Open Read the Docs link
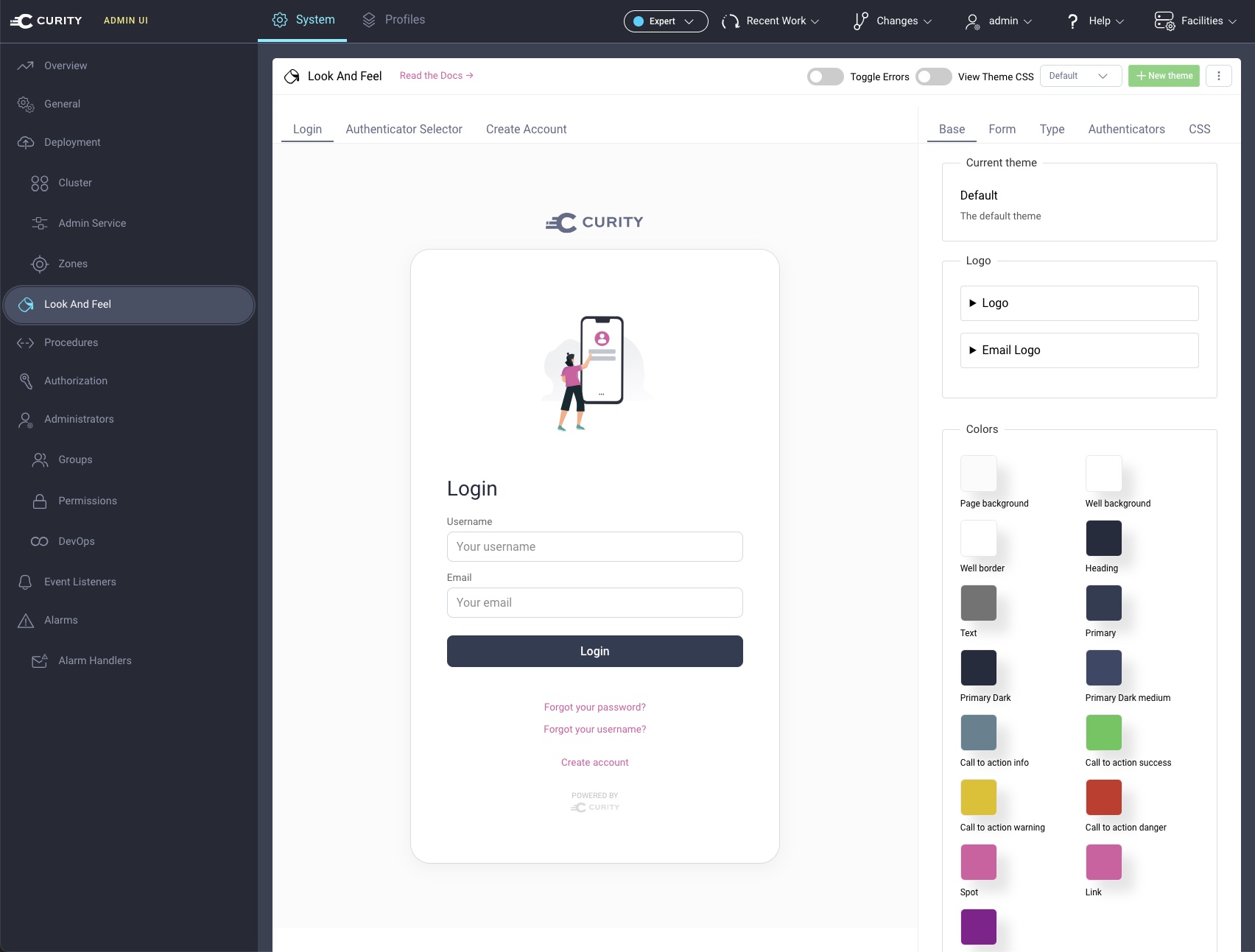1255x952 pixels. [x=435, y=75]
